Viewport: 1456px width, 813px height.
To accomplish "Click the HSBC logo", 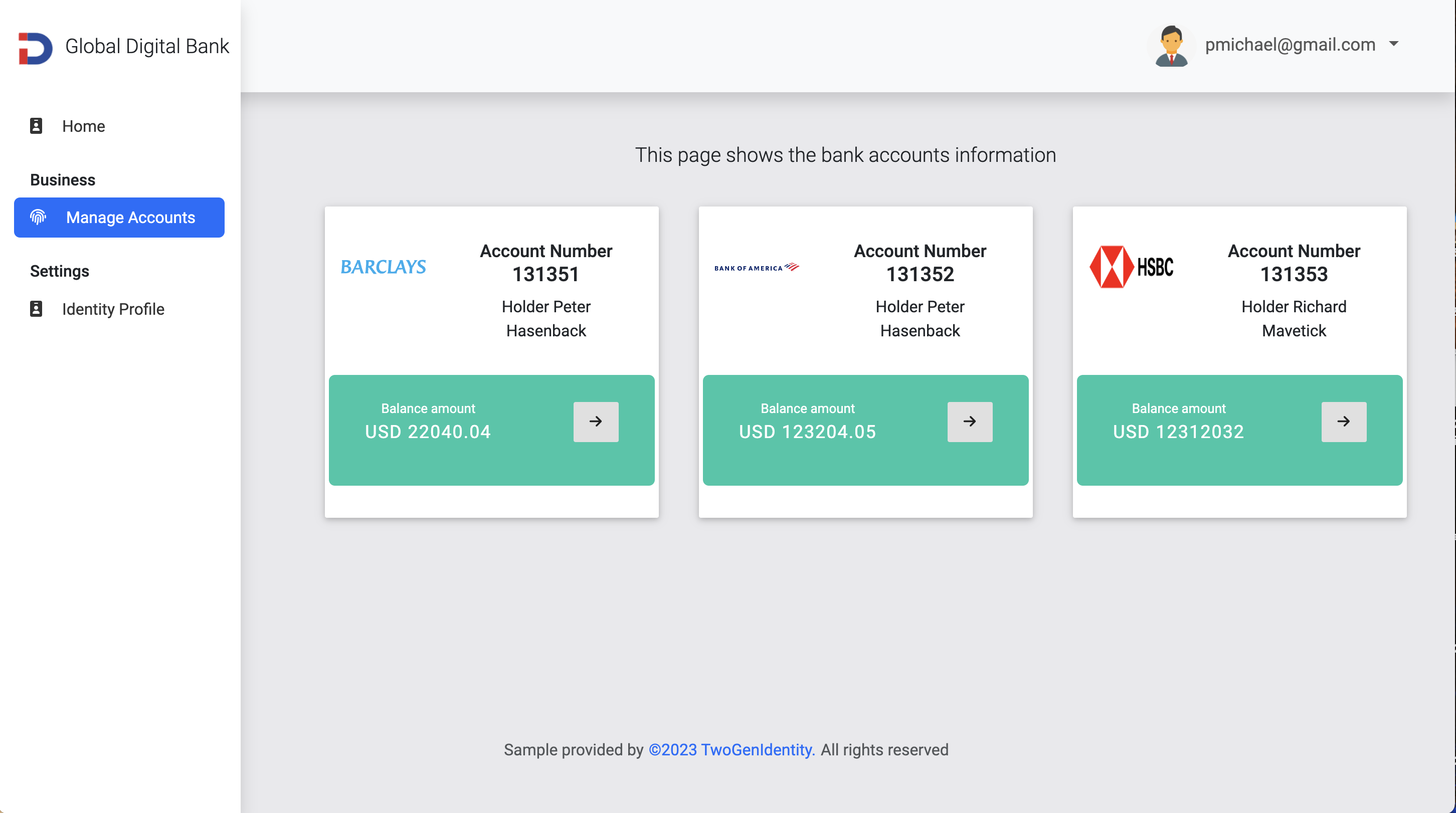I will pos(1131,267).
